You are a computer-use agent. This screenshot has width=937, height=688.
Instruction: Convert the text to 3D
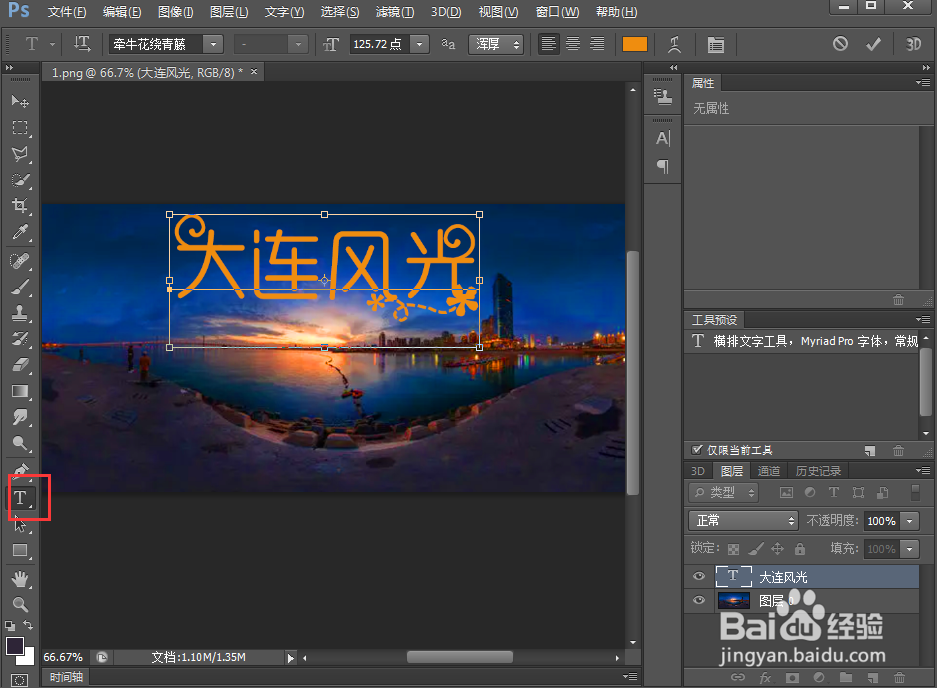tap(913, 44)
